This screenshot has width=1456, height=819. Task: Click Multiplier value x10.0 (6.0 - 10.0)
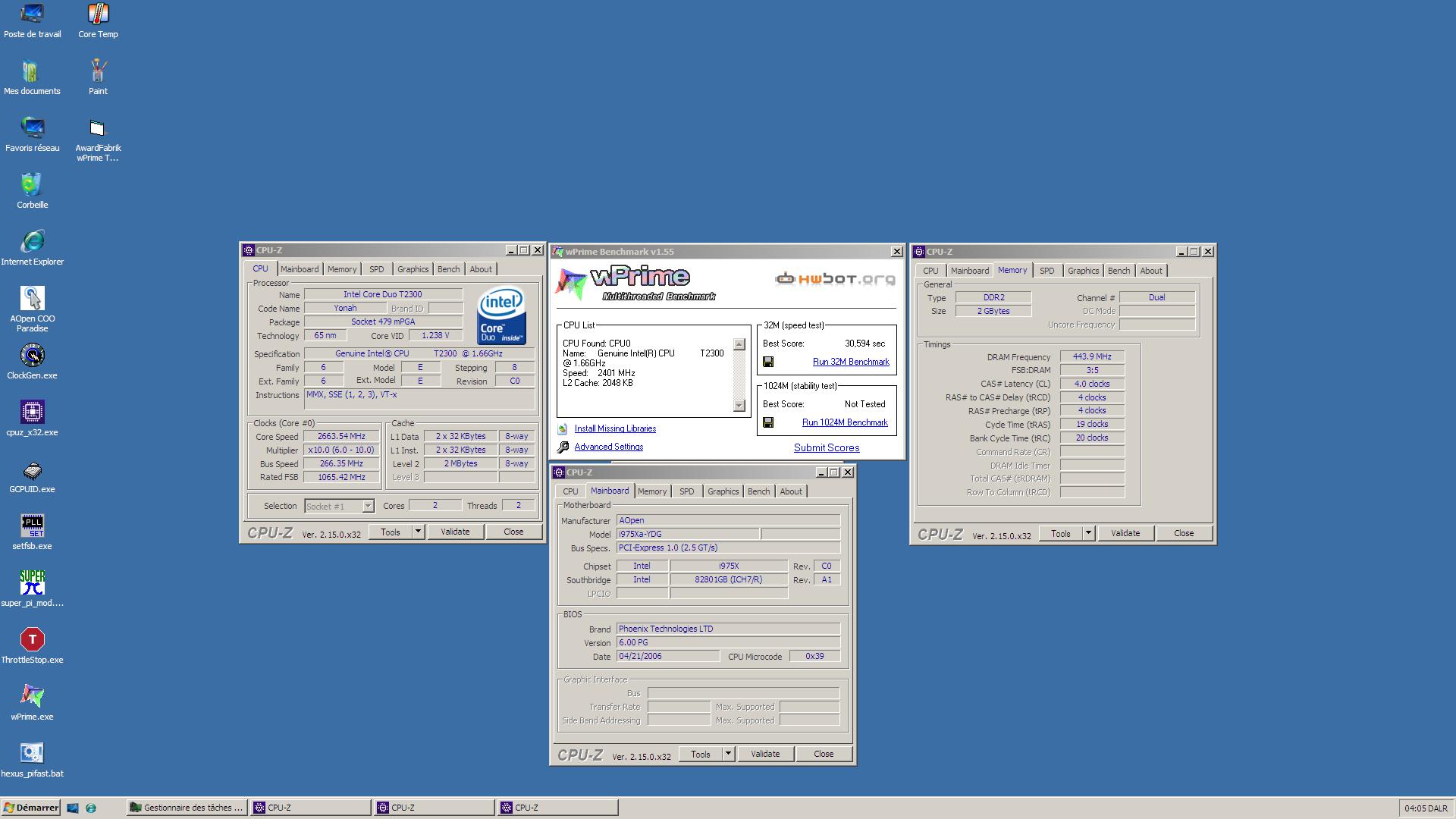(341, 450)
